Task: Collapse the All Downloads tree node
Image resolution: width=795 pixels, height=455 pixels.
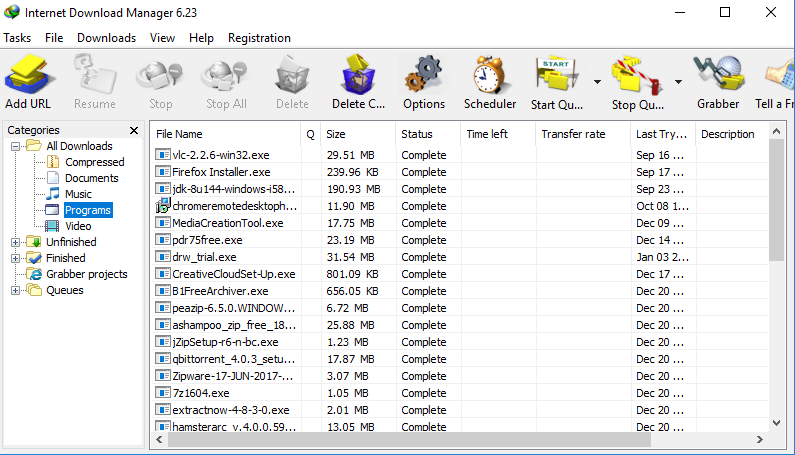Action: click(x=15, y=146)
